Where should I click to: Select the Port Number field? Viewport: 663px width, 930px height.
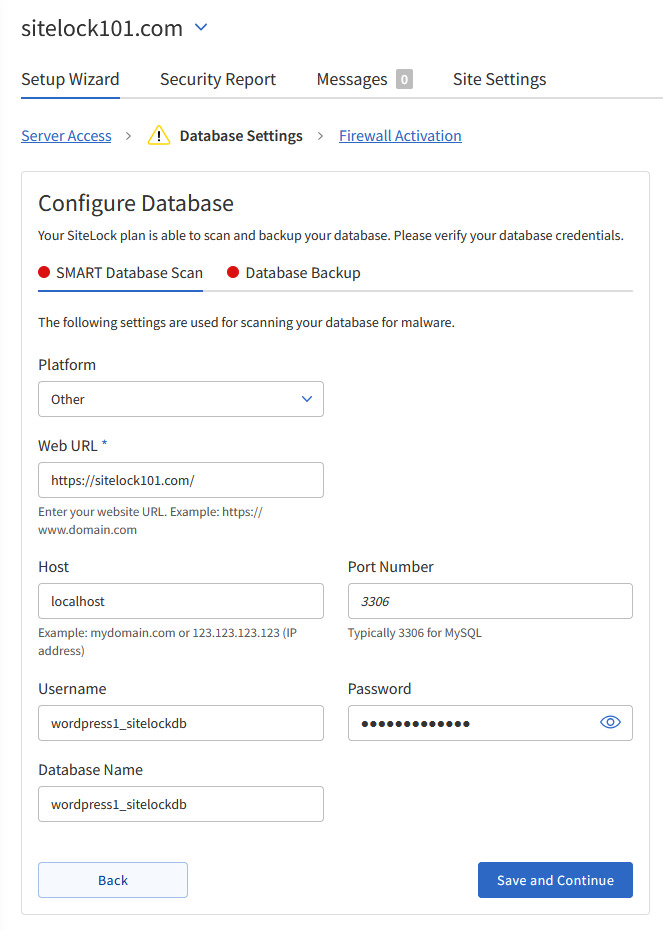click(x=490, y=601)
